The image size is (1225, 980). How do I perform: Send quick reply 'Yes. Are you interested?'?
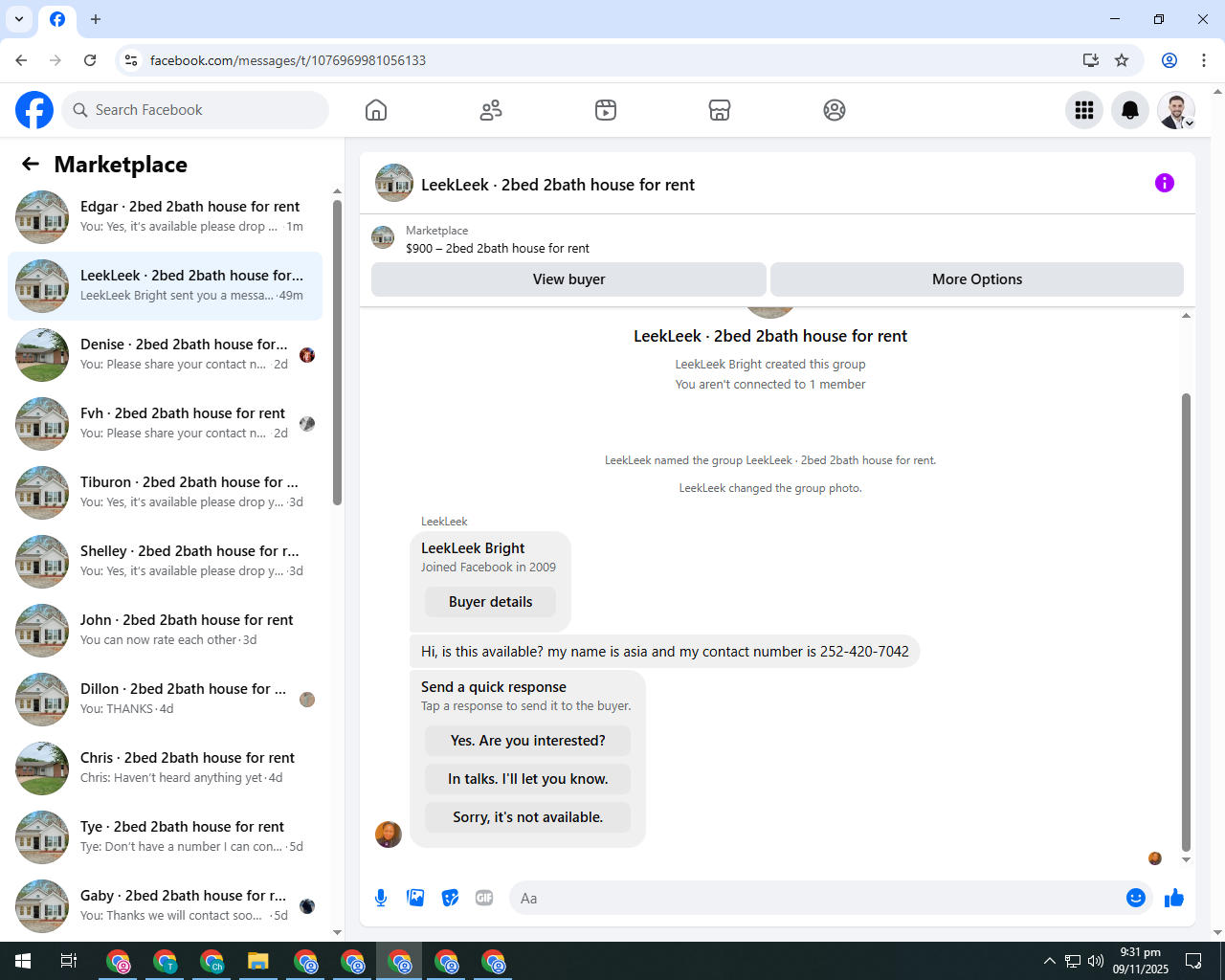[x=527, y=741]
